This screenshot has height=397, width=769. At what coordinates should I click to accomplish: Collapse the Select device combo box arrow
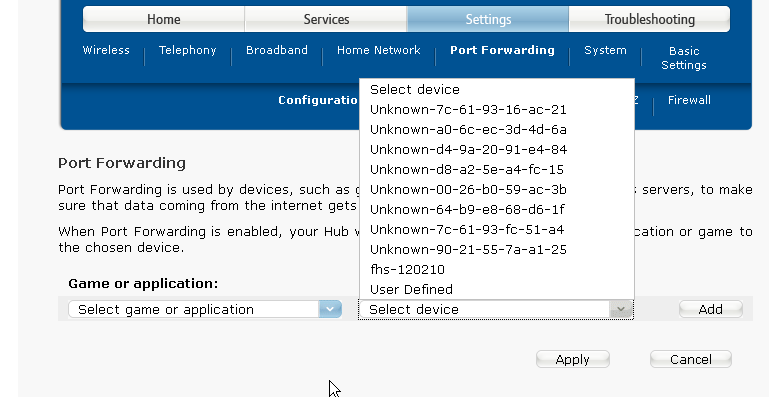click(620, 310)
